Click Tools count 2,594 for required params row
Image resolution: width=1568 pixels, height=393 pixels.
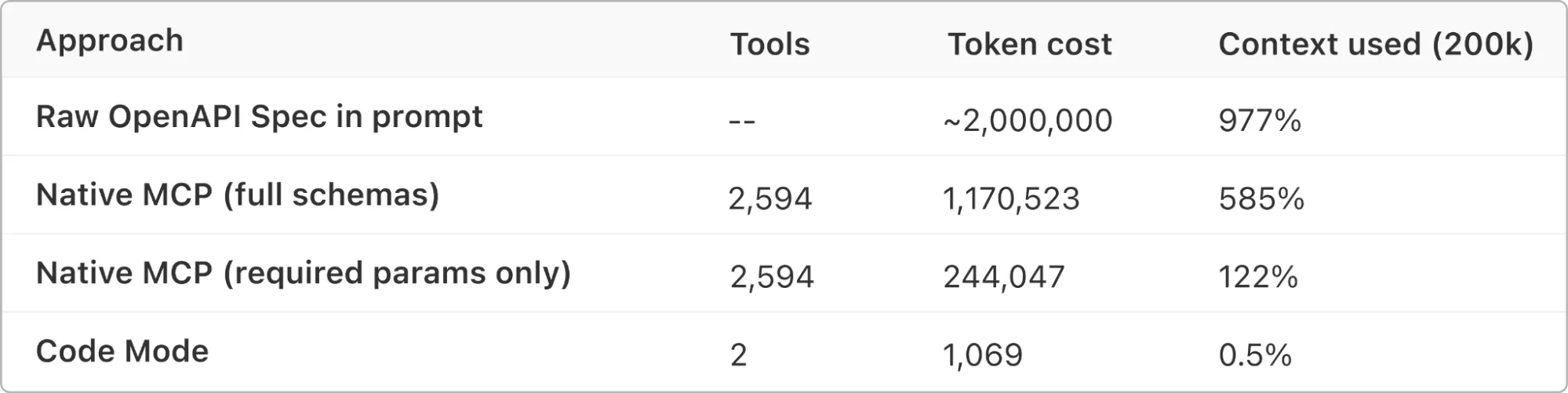coord(771,277)
